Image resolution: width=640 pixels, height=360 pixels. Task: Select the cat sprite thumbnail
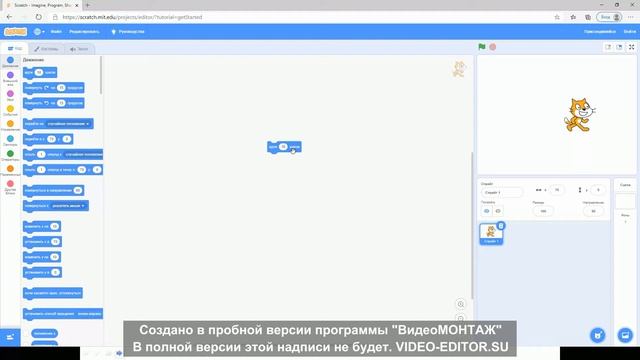491,234
